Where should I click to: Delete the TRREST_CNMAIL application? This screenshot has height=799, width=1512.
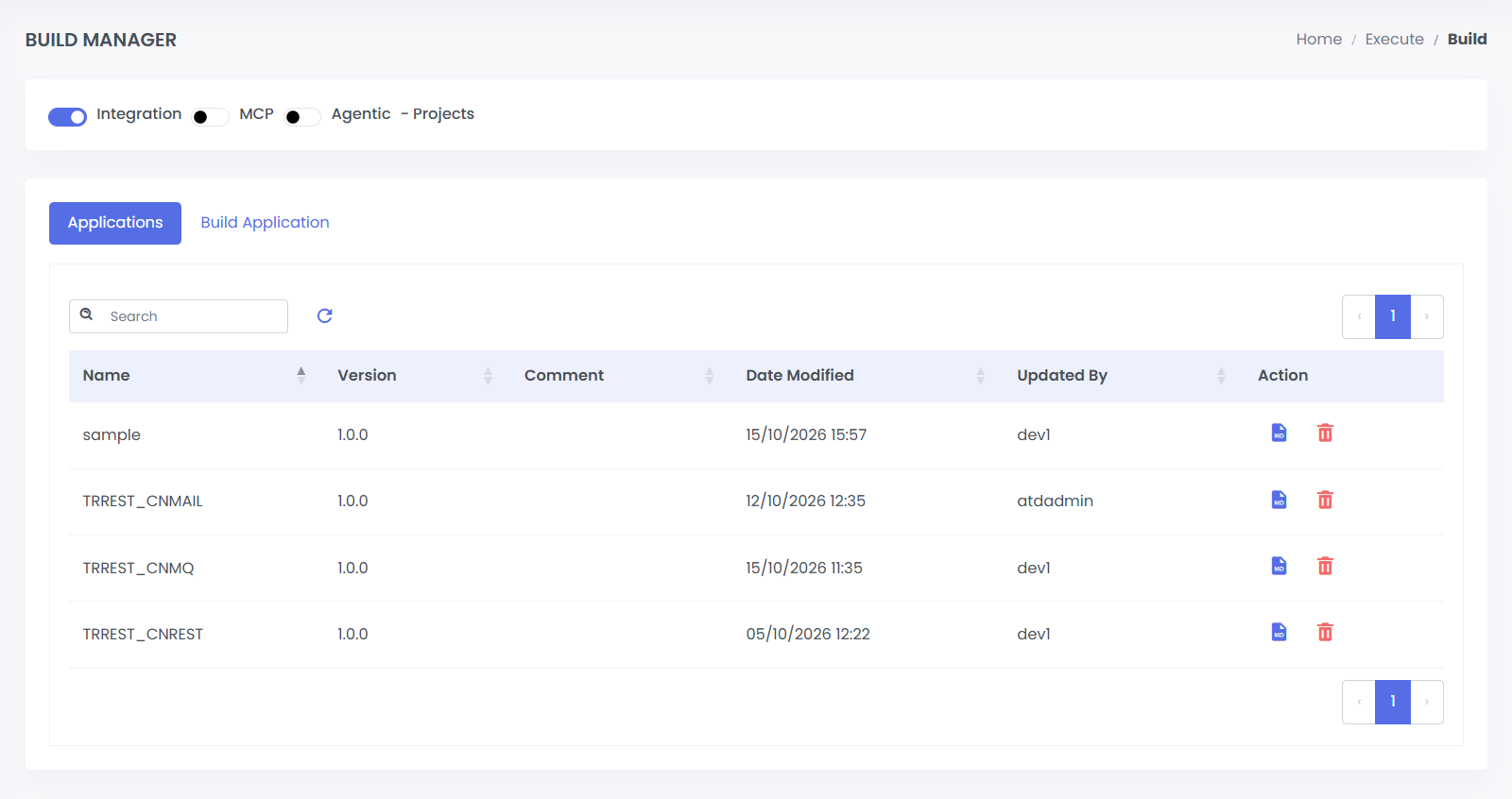click(x=1325, y=500)
